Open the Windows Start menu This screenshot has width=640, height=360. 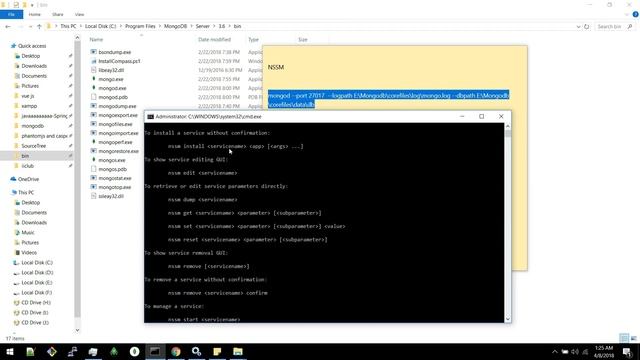9,351
